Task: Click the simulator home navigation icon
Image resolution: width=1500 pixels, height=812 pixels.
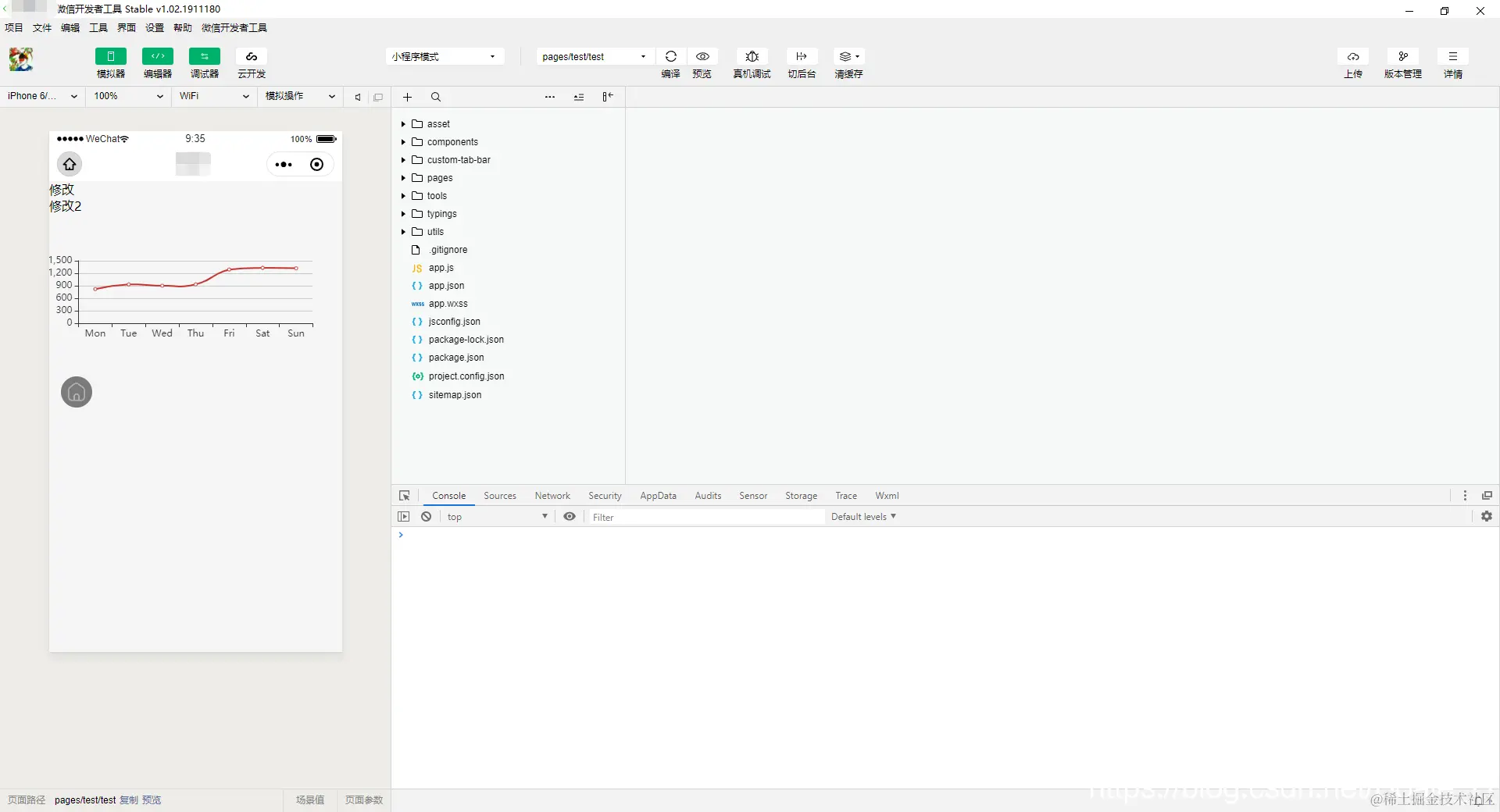Action: click(70, 164)
